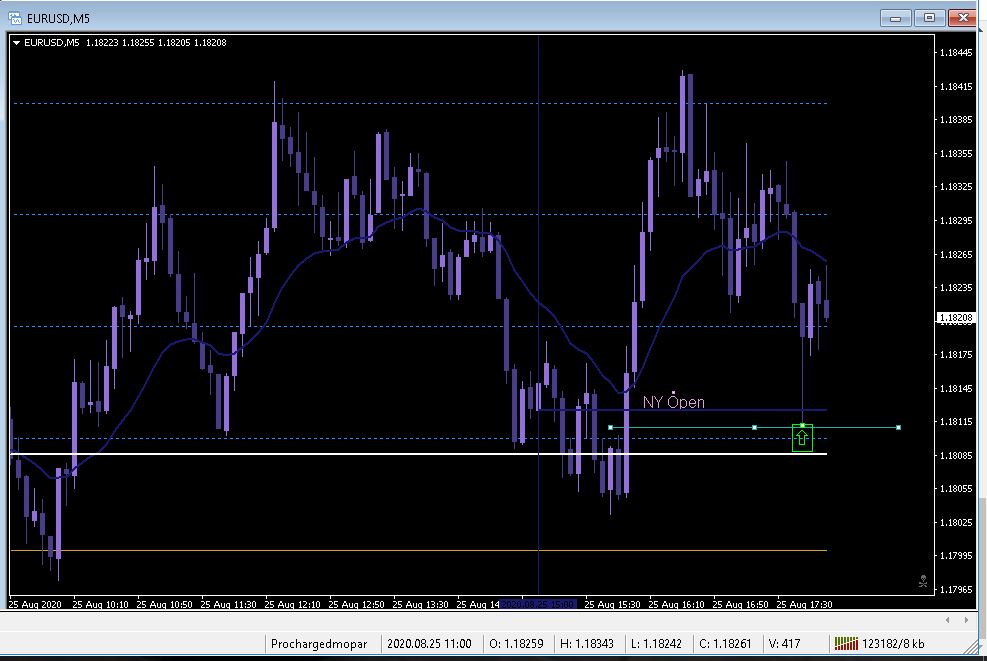Minimize the EURUSD,M5 chart window
Viewport: 987px width, 661px height.
point(896,18)
